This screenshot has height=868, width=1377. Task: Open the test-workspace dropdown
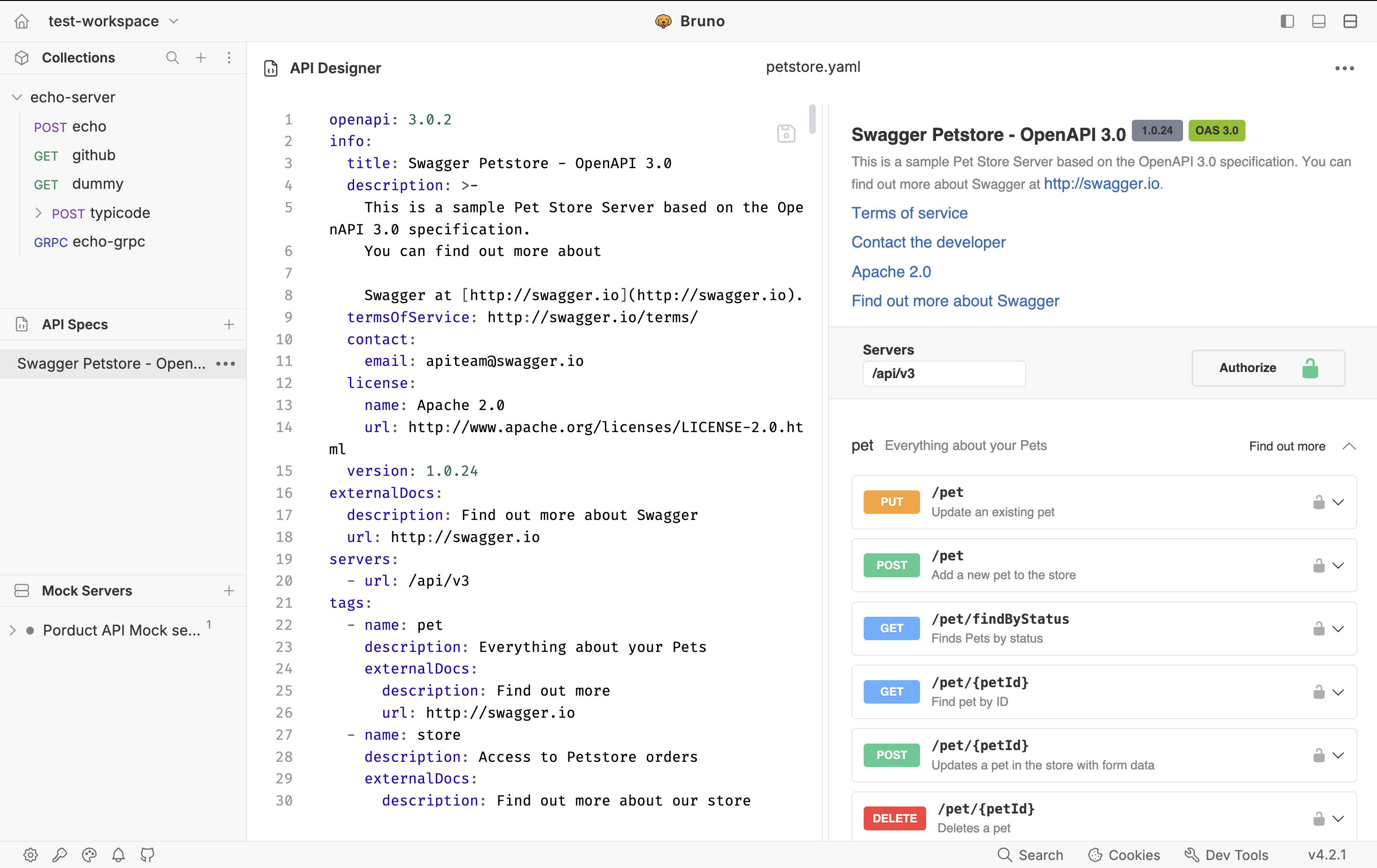coord(113,21)
